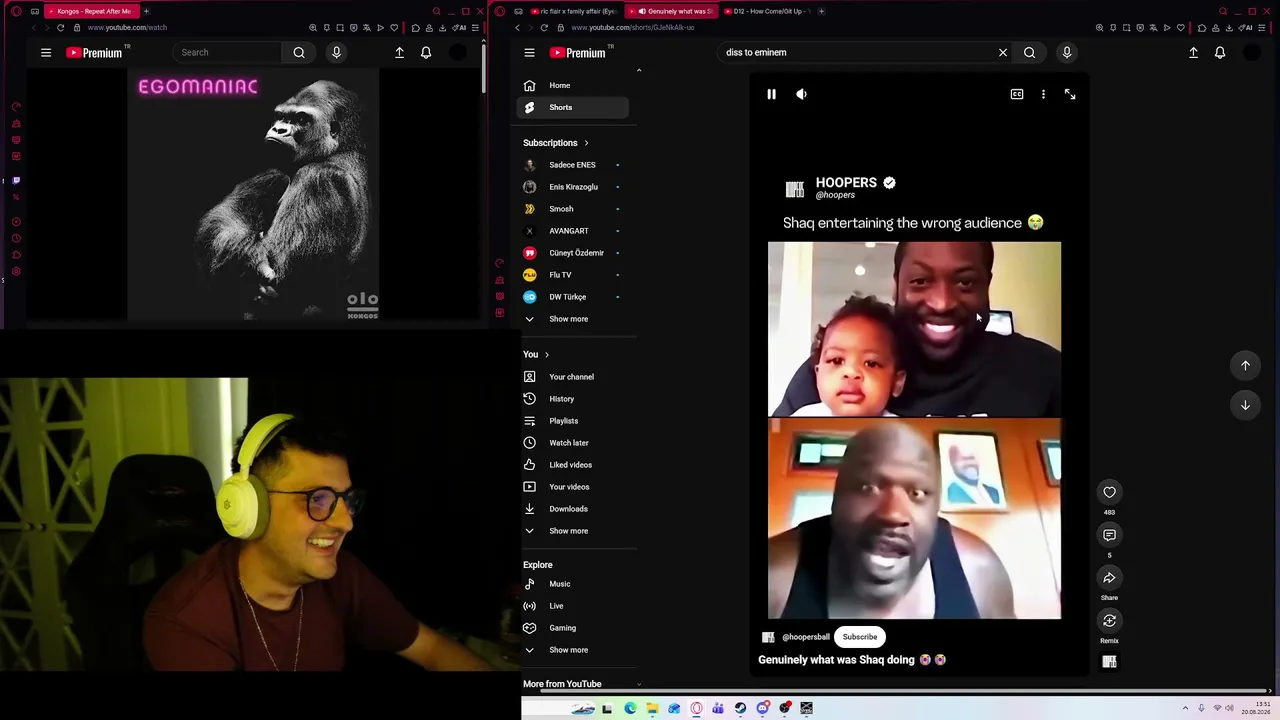
Task: Open a new tab in the right browser window
Action: point(821,11)
